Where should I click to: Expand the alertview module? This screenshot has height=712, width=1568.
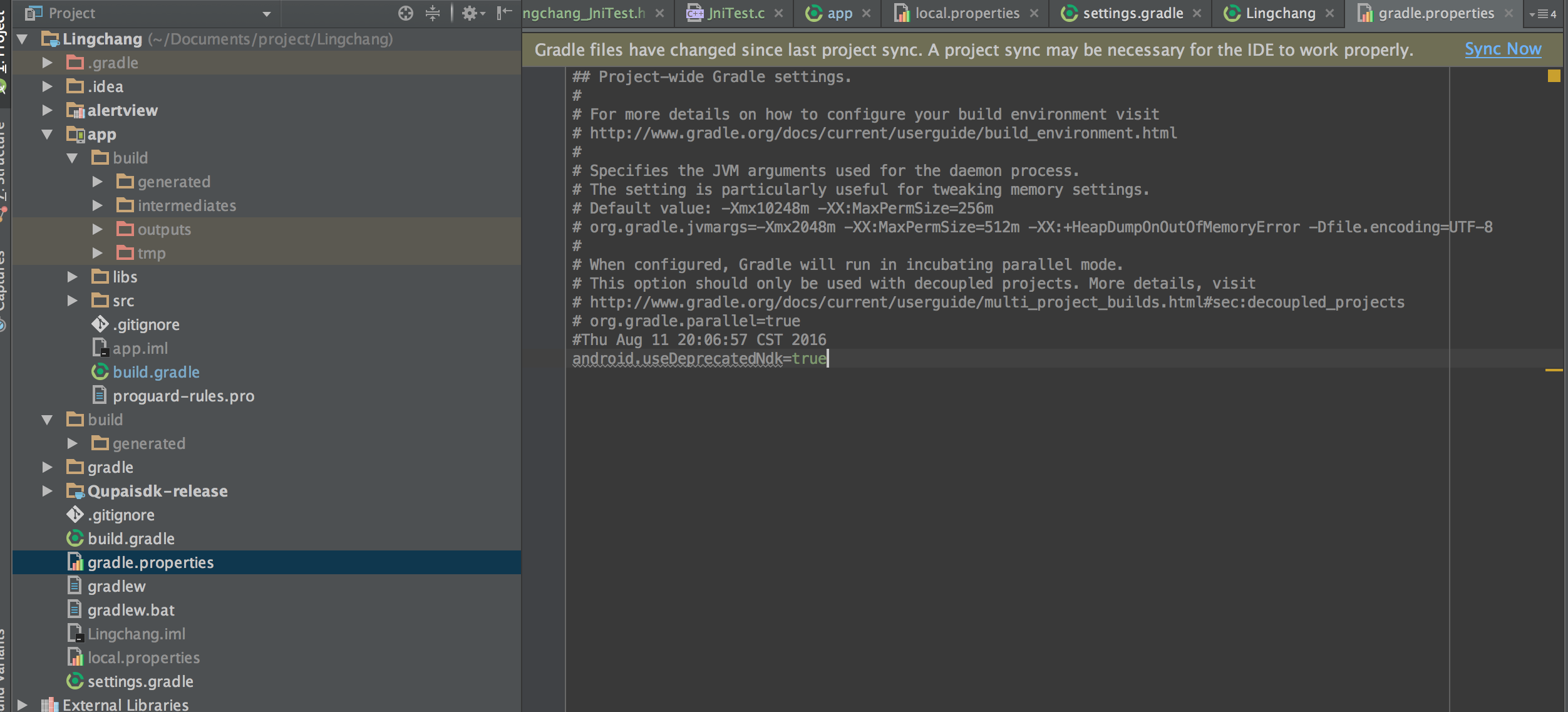48,110
